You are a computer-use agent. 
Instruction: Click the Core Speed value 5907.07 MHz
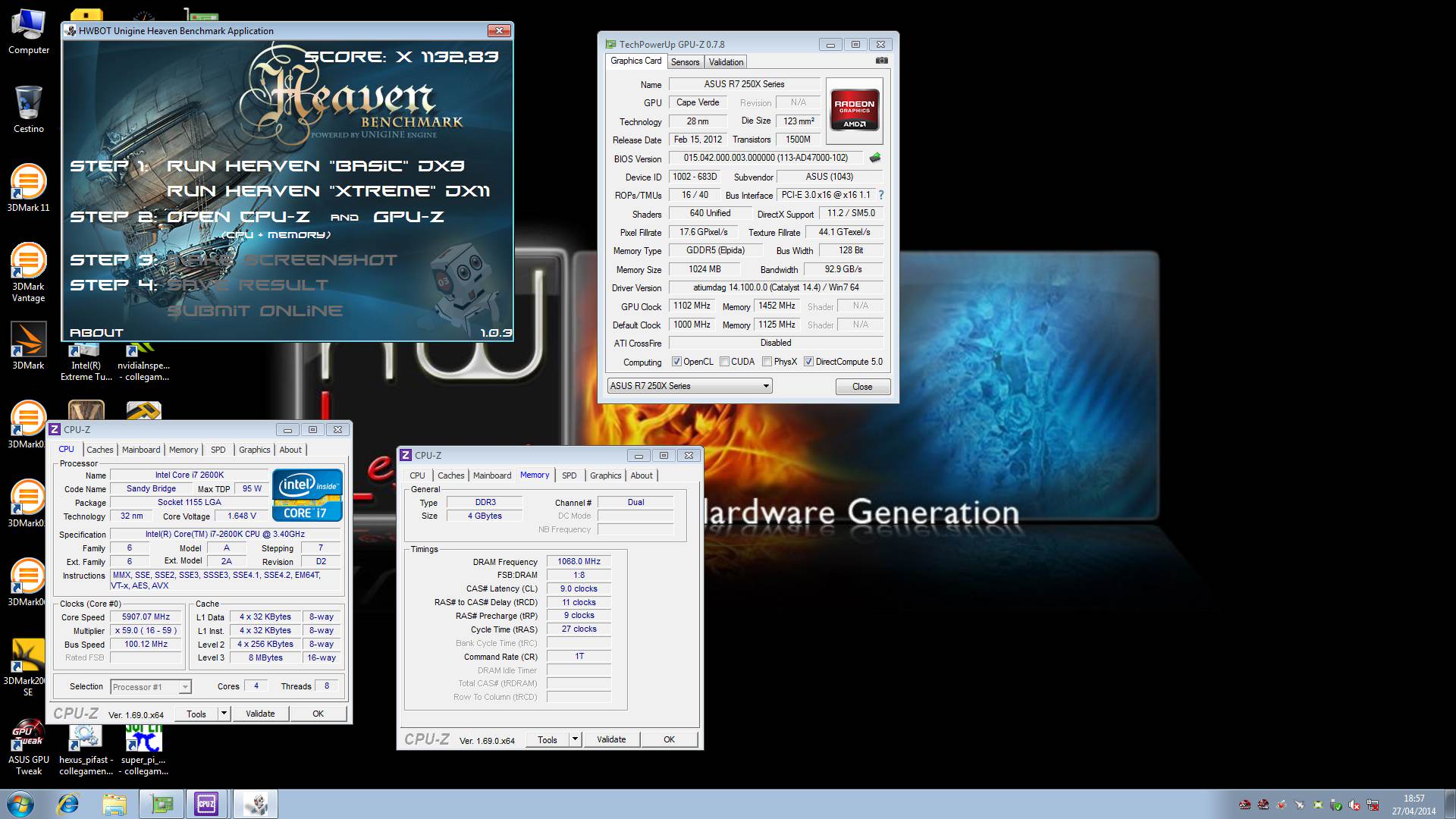(146, 617)
